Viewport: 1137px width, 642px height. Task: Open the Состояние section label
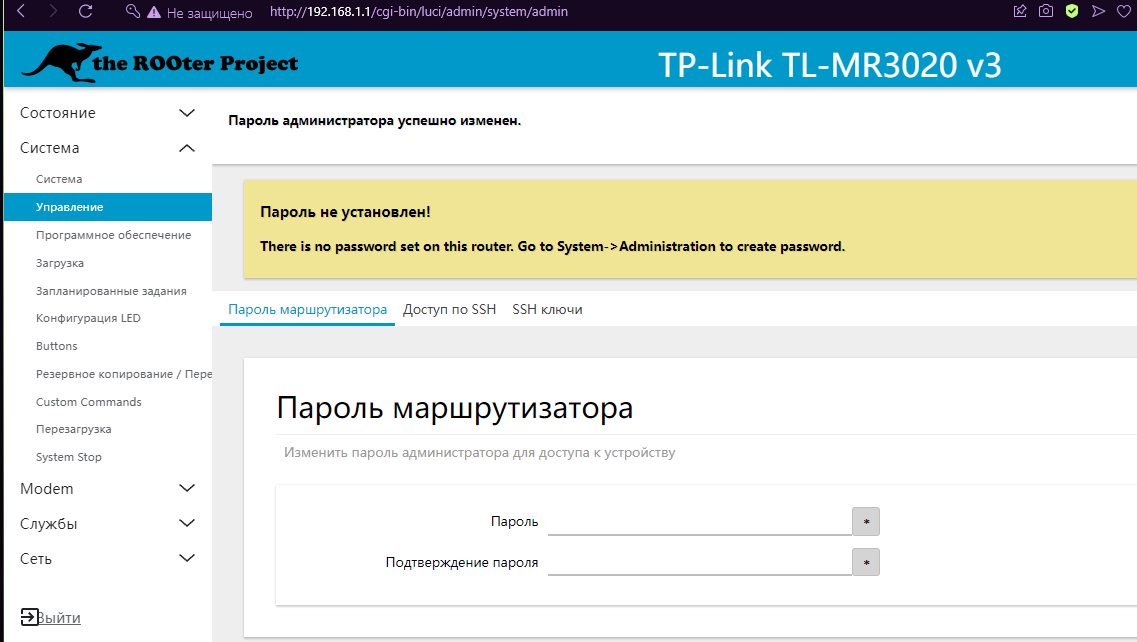(x=58, y=112)
